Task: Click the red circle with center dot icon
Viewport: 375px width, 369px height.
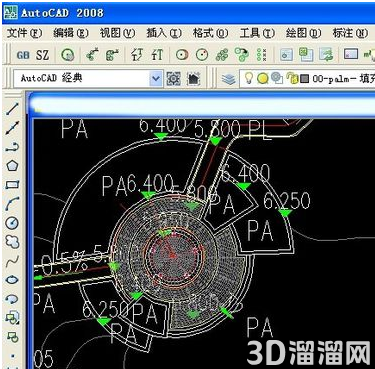Action: point(182,55)
